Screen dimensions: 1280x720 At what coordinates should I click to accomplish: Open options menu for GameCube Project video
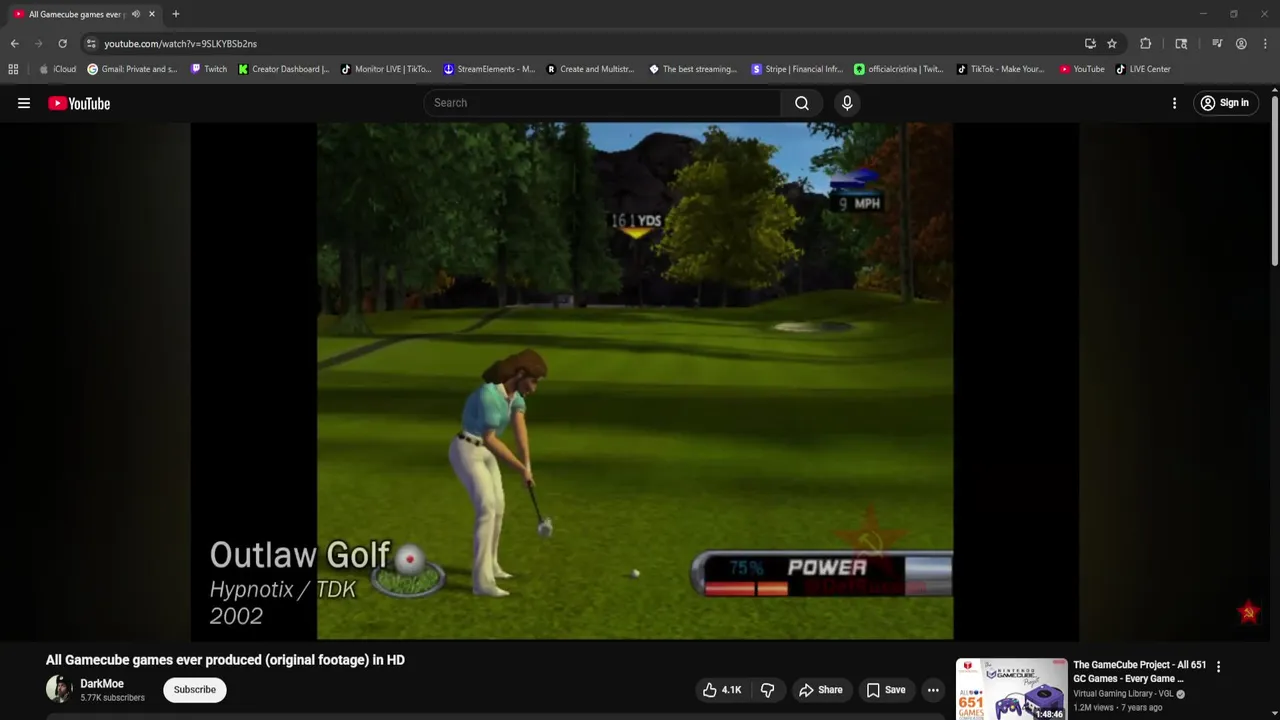1218,667
